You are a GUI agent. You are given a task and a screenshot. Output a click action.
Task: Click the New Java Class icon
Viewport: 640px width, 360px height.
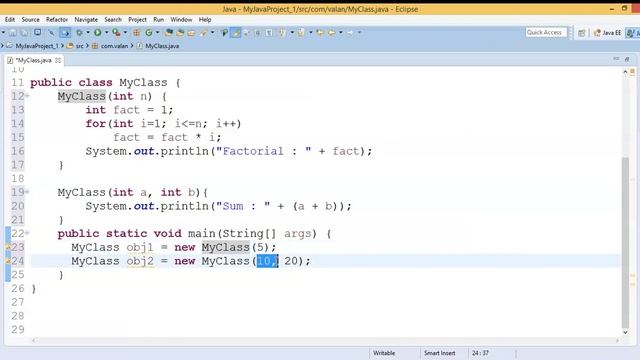148,32
